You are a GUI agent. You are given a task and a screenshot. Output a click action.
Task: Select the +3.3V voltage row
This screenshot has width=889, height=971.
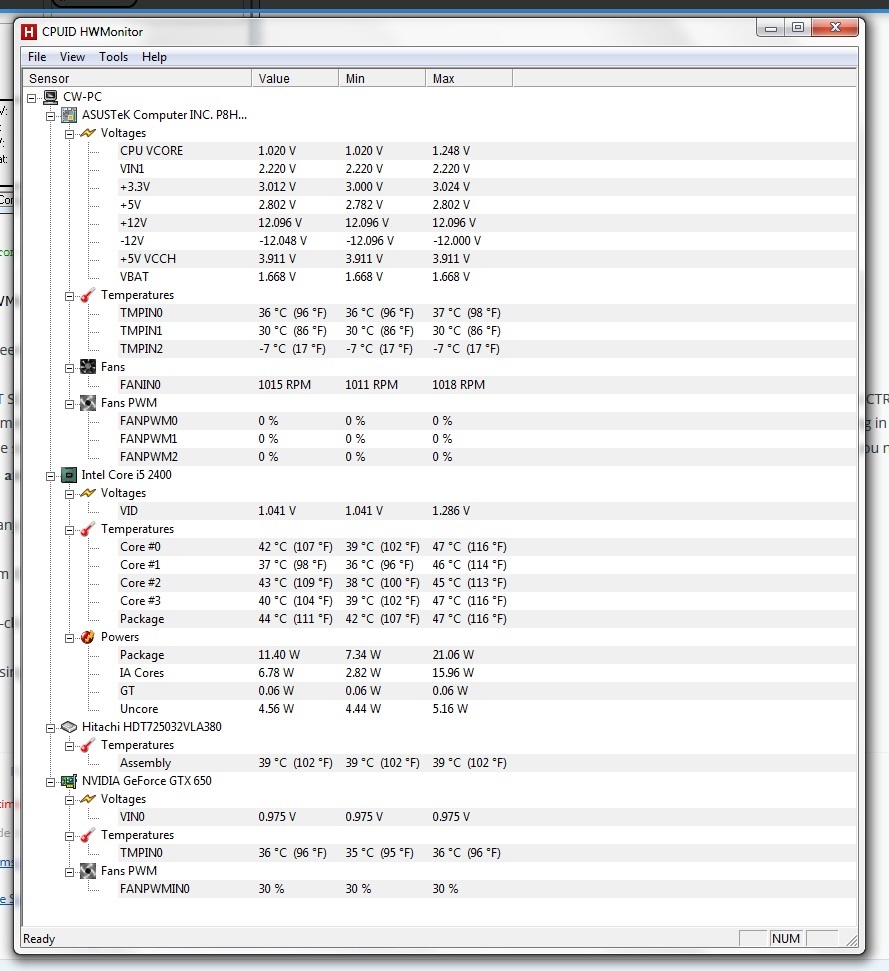pyautogui.click(x=487, y=187)
